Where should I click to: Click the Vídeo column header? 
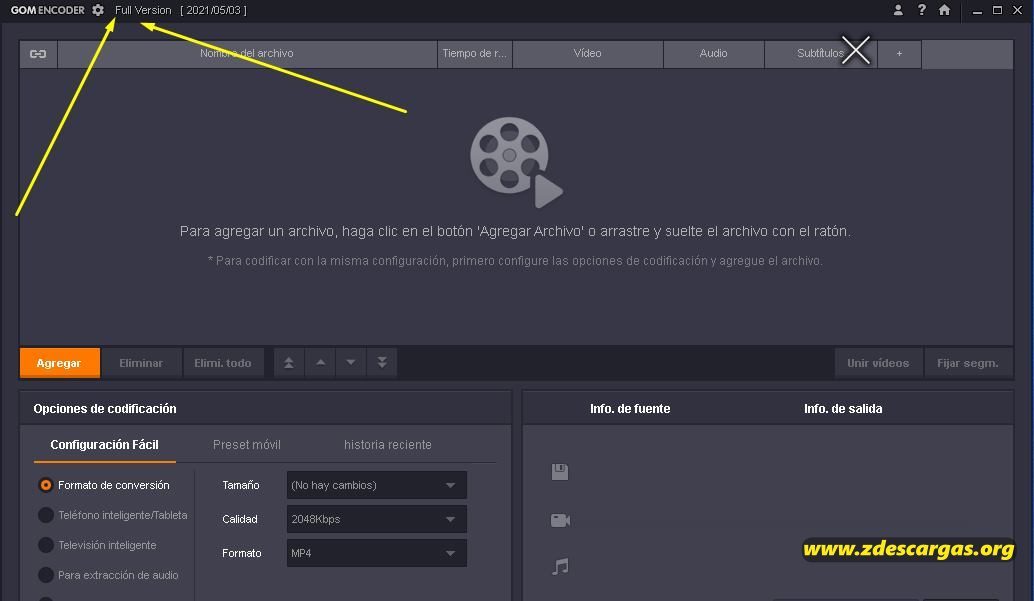pyautogui.click(x=588, y=53)
